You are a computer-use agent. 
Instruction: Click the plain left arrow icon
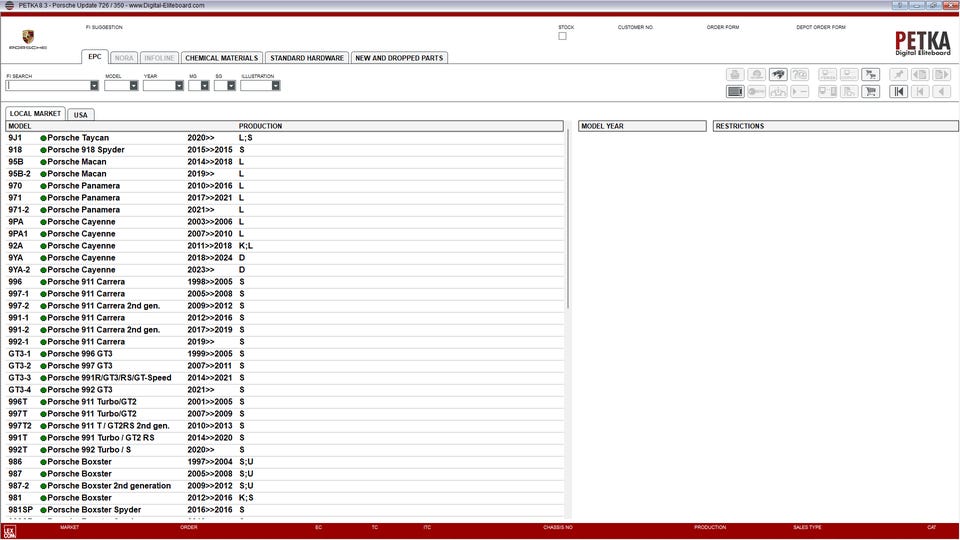click(x=942, y=91)
